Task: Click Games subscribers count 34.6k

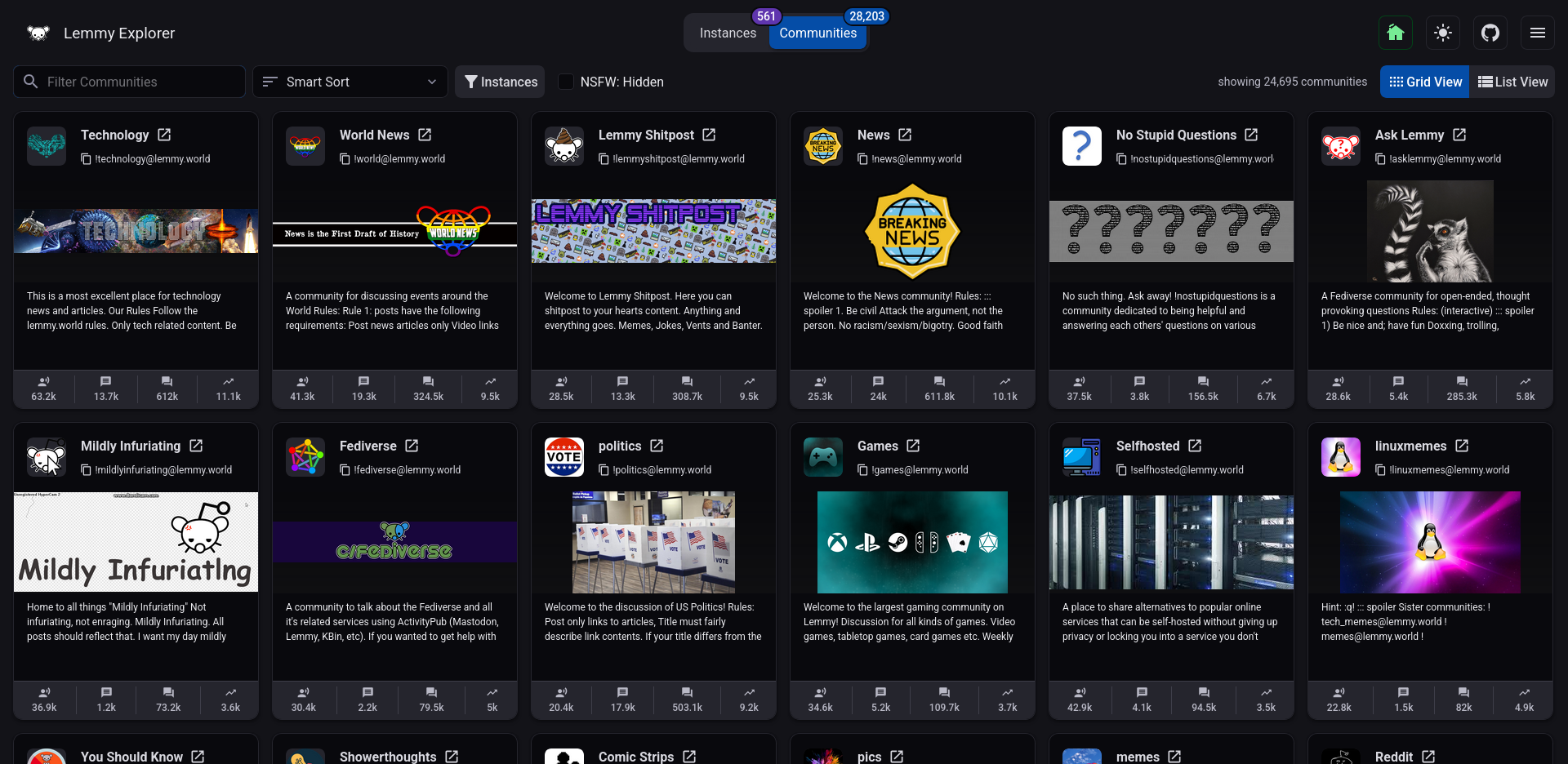Action: tap(820, 700)
